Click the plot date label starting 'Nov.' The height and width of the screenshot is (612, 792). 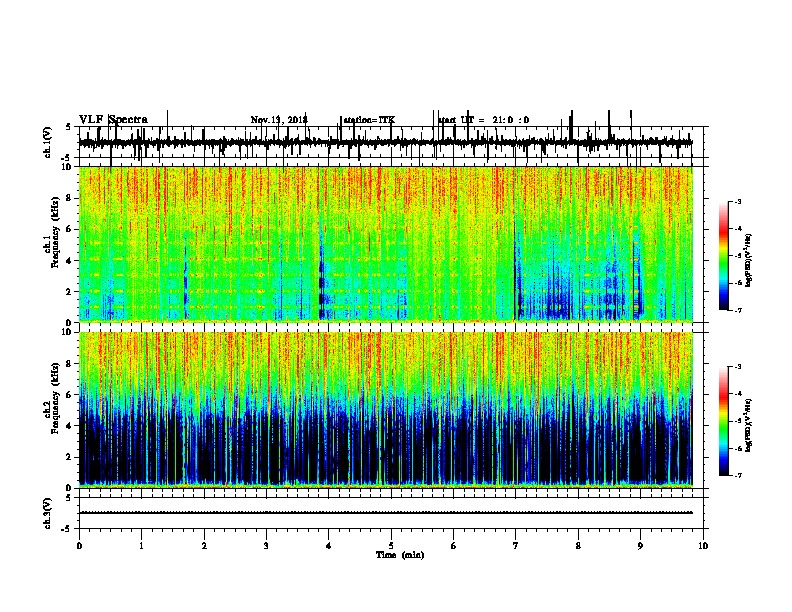click(x=279, y=120)
